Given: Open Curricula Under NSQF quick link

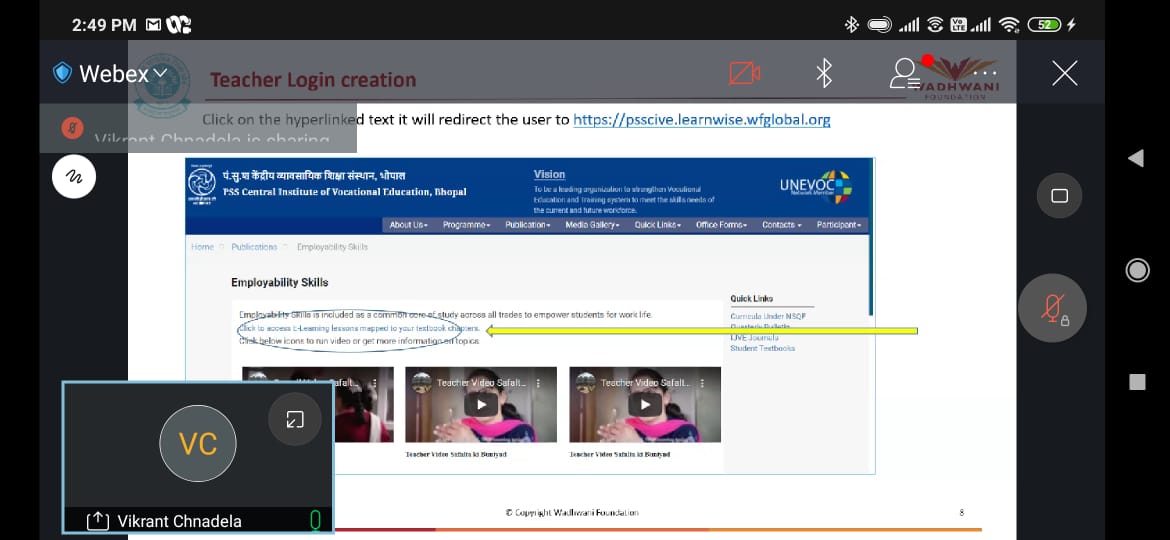Looking at the screenshot, I should tap(768, 316).
